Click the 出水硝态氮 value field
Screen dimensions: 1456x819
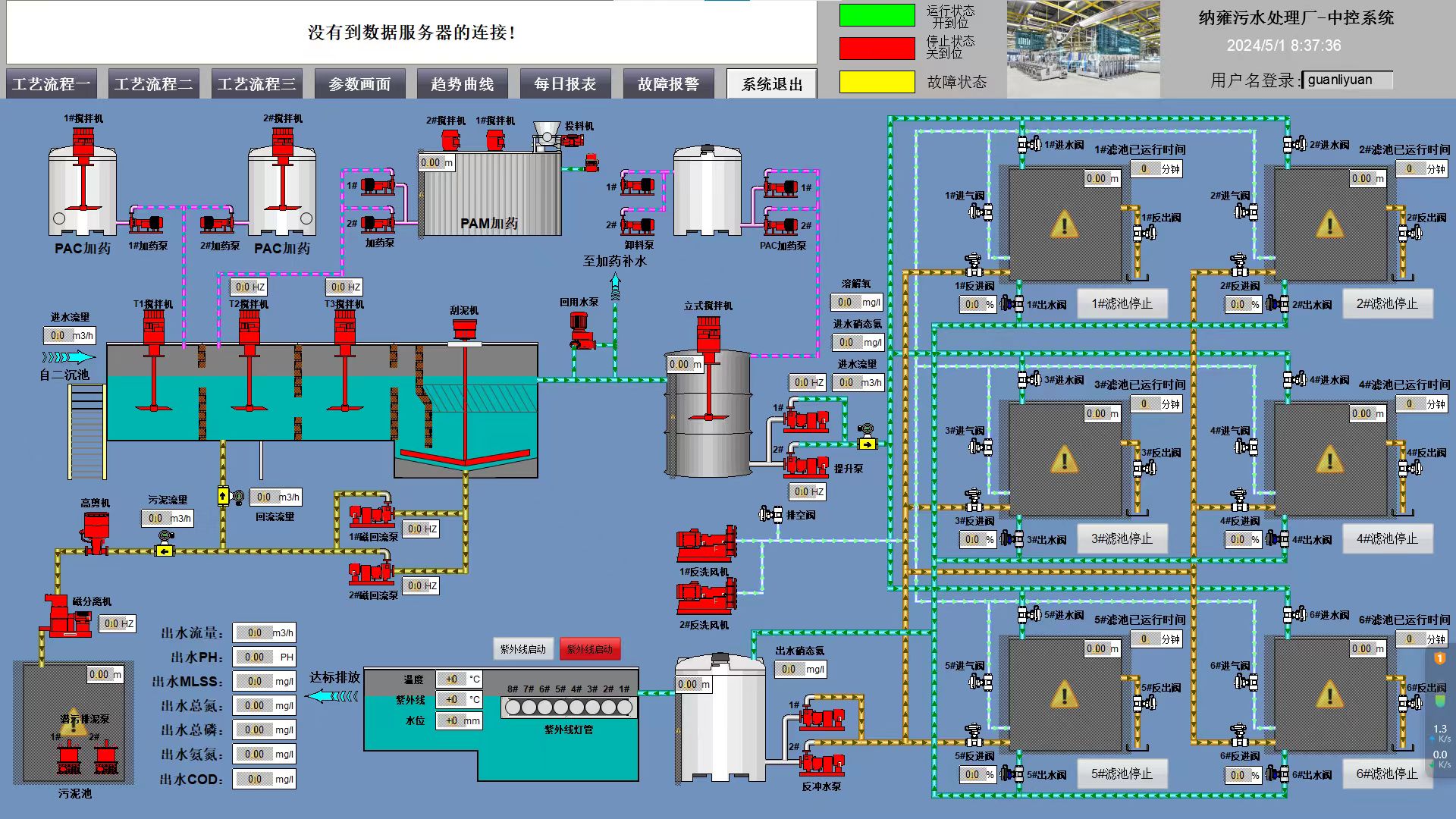[x=801, y=669]
